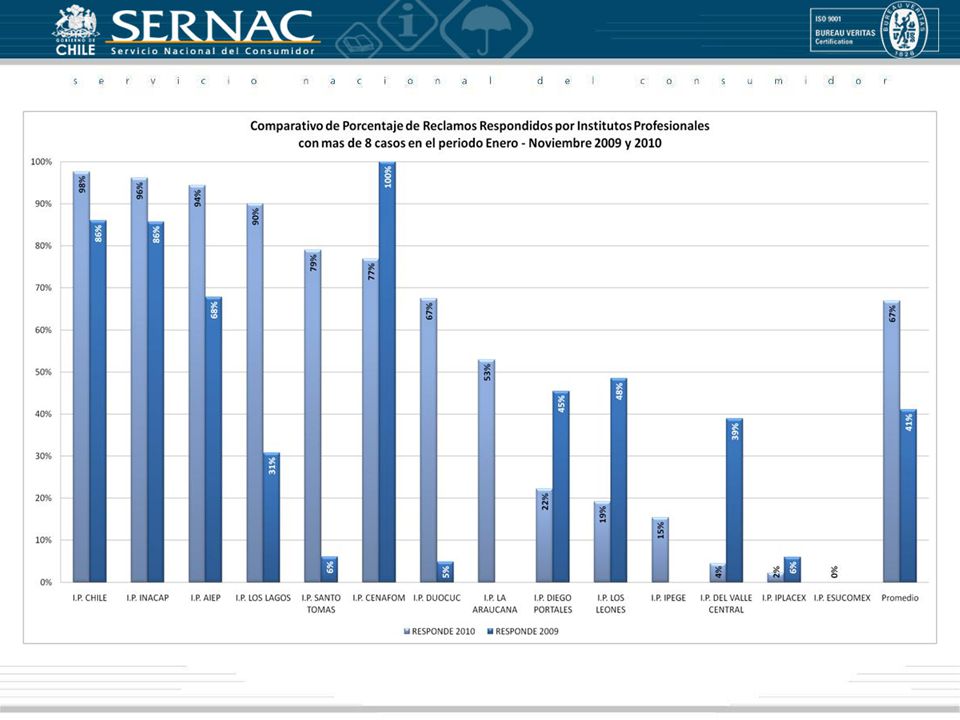Click the 'I.P. CENAFOM' axis label

point(379,598)
